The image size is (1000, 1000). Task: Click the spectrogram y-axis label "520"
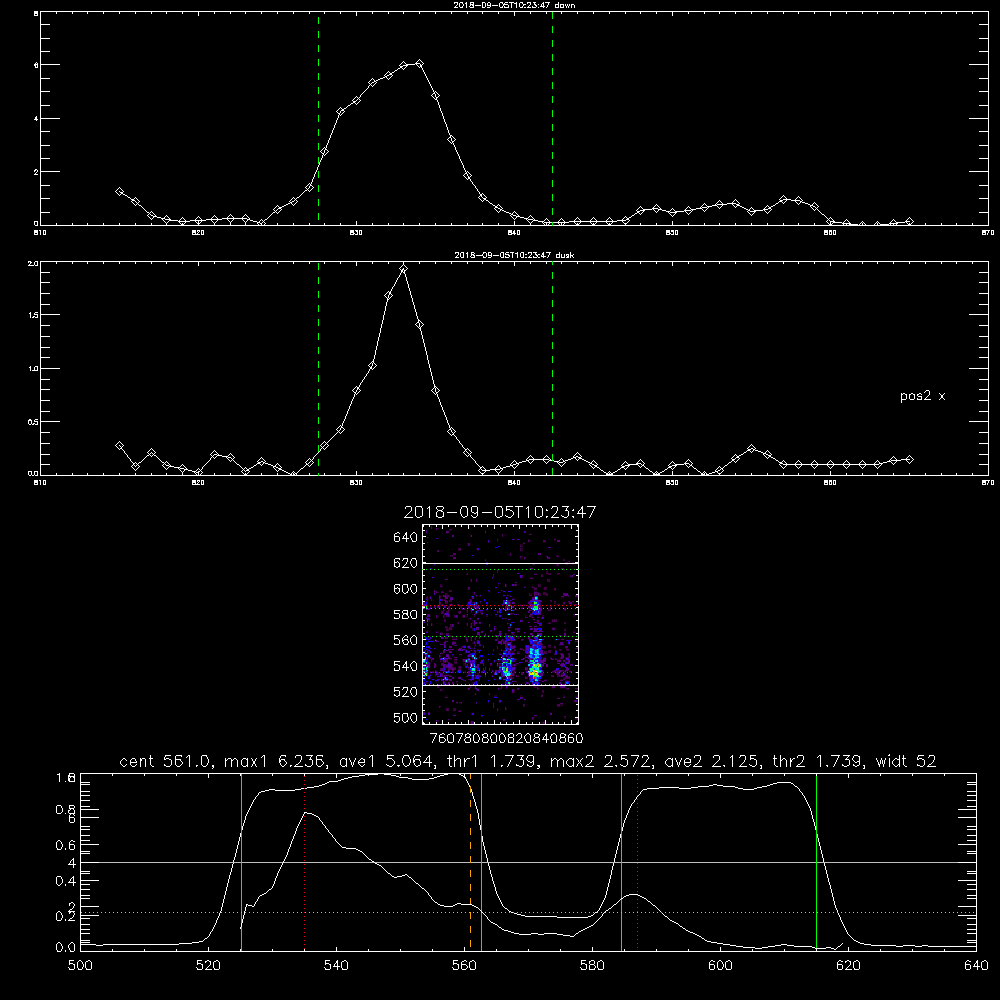(406, 692)
